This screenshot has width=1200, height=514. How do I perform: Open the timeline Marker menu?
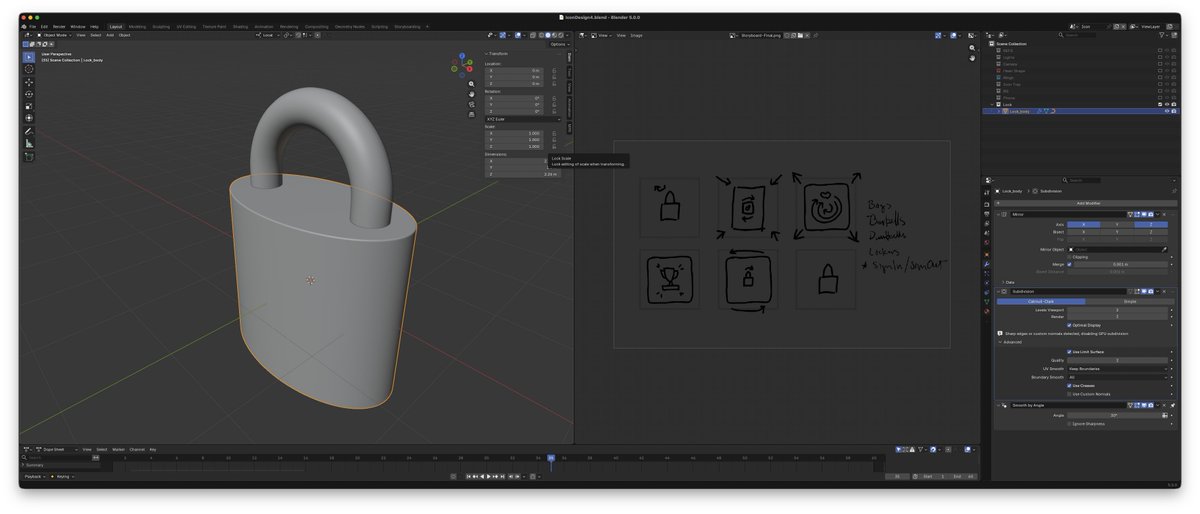pyautogui.click(x=118, y=449)
